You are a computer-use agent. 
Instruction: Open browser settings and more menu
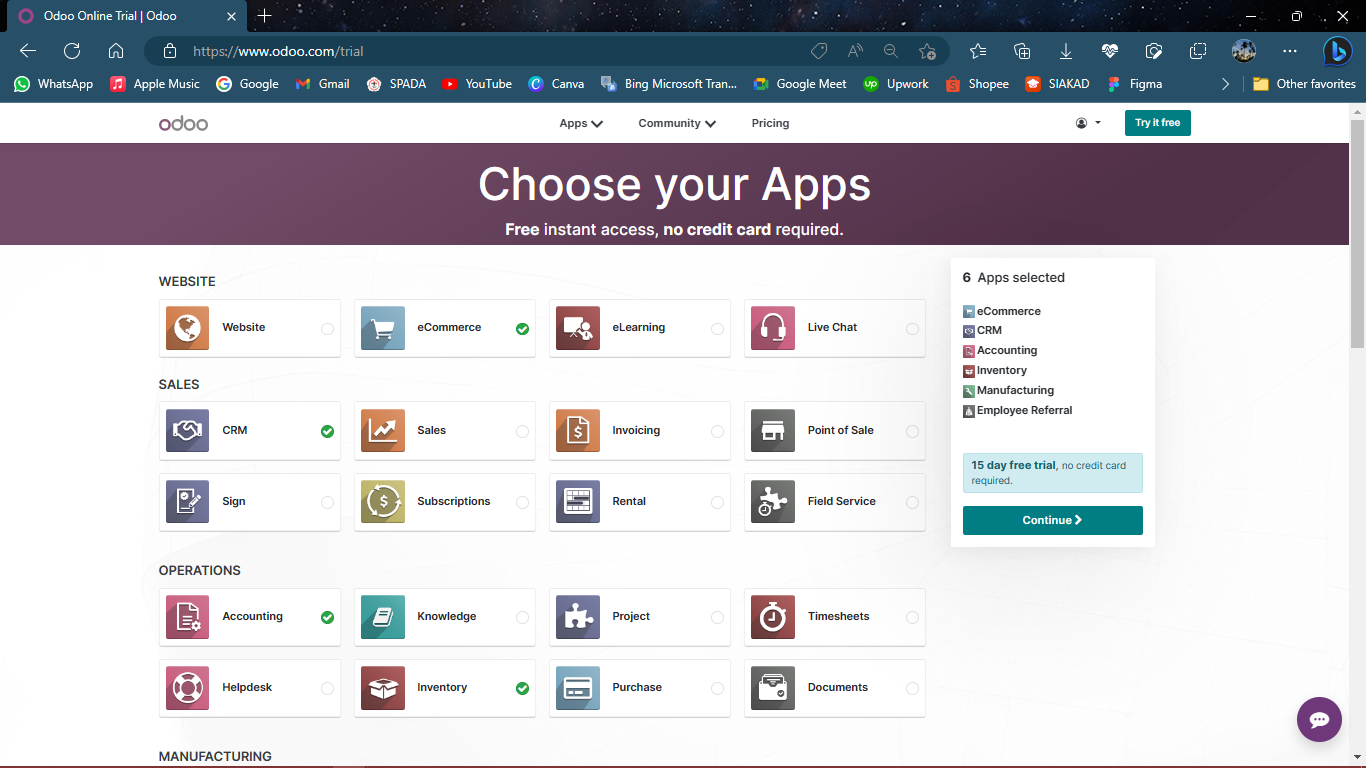(1290, 51)
